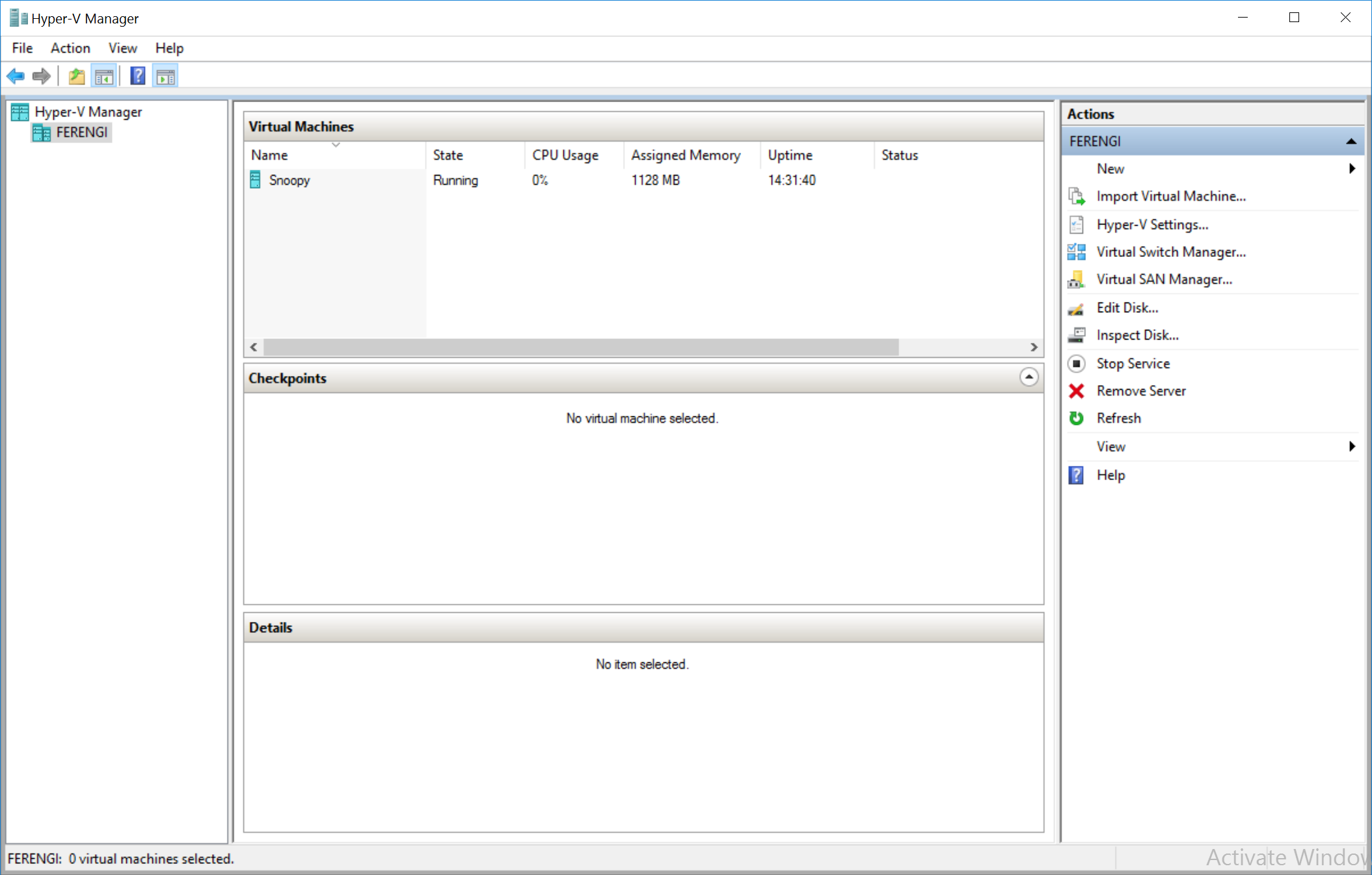
Task: Click the Hyper-V Settings page icon
Action: (1077, 224)
